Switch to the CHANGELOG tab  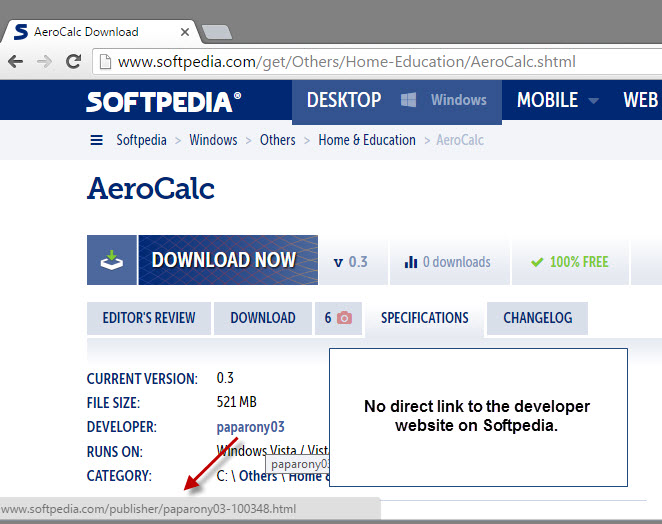click(x=537, y=318)
